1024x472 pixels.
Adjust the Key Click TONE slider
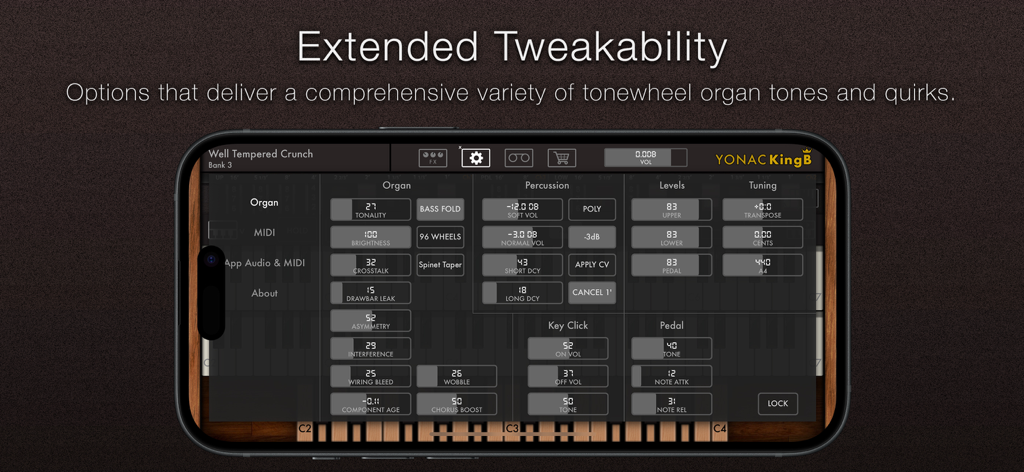click(568, 403)
